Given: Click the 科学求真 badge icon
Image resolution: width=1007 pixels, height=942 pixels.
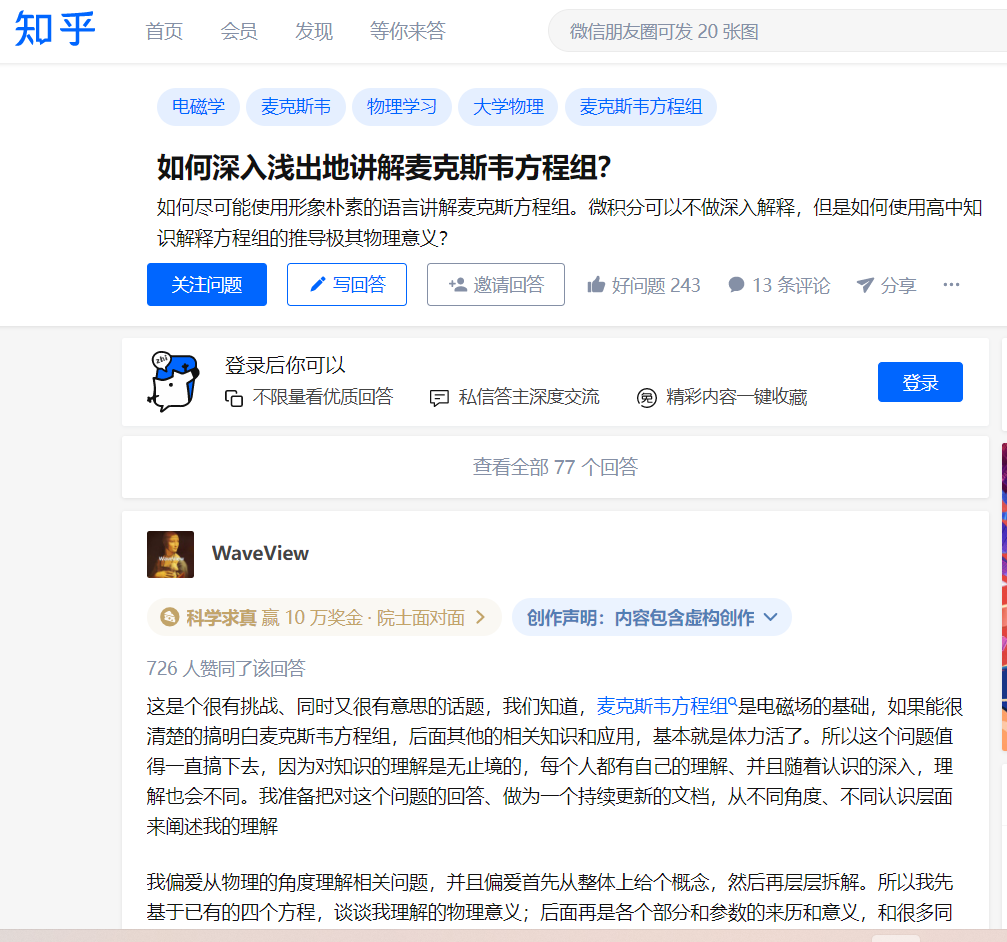Looking at the screenshot, I should [170, 618].
